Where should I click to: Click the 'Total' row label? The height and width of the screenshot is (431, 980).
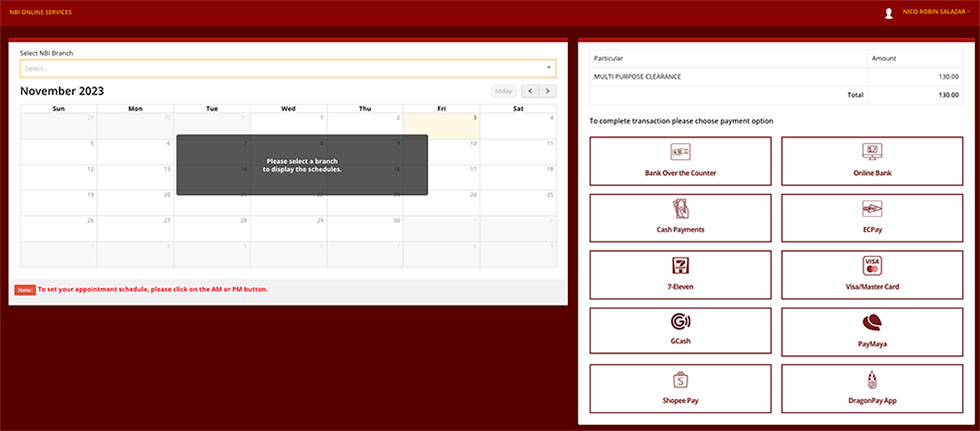pos(856,95)
